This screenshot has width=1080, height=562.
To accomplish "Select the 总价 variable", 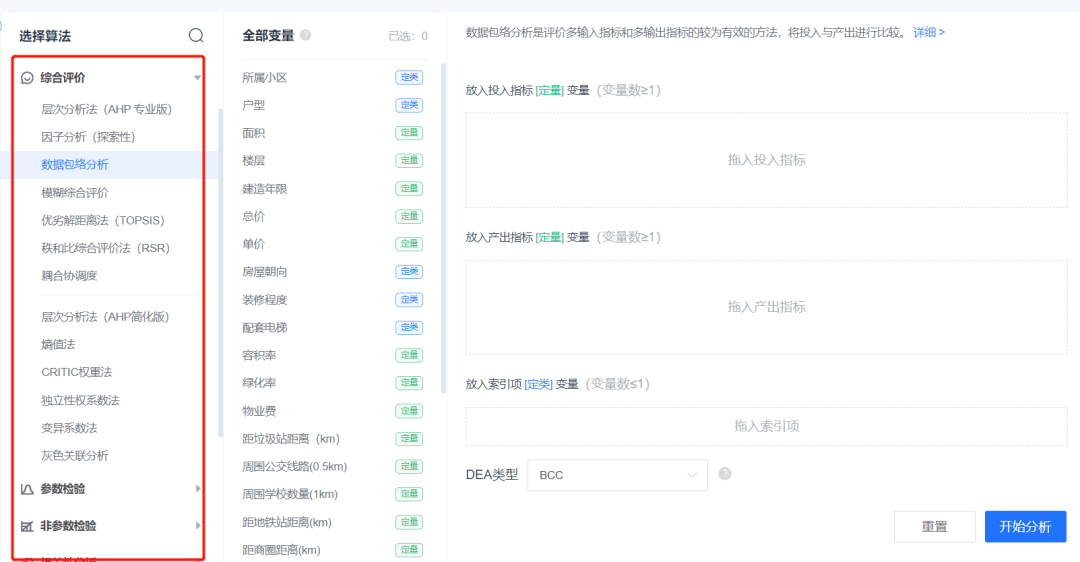I will 253,216.
